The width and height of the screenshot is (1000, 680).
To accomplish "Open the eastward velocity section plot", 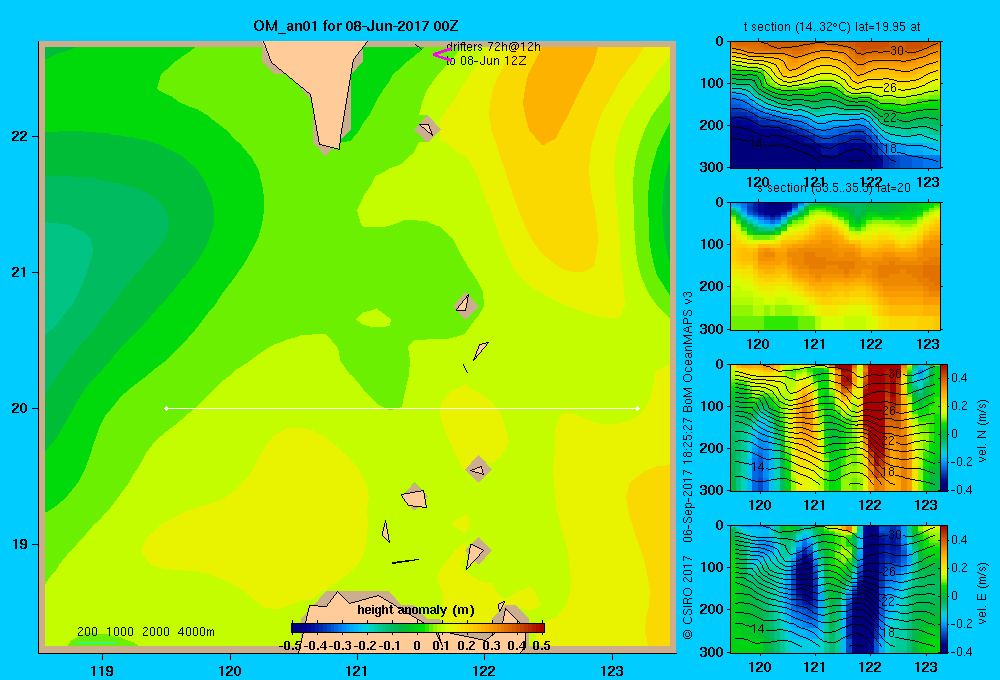I will pos(835,589).
